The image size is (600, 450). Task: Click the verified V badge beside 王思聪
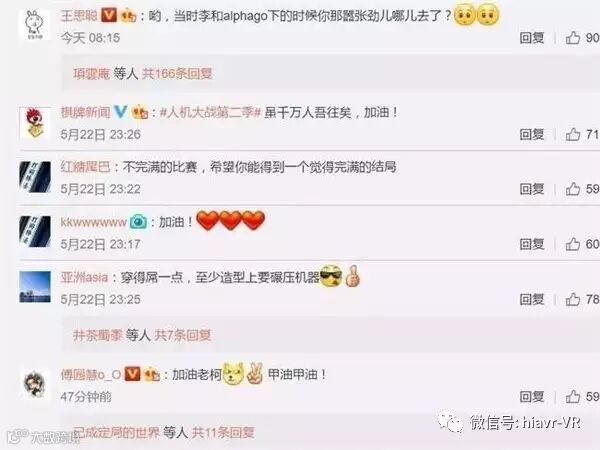point(109,15)
